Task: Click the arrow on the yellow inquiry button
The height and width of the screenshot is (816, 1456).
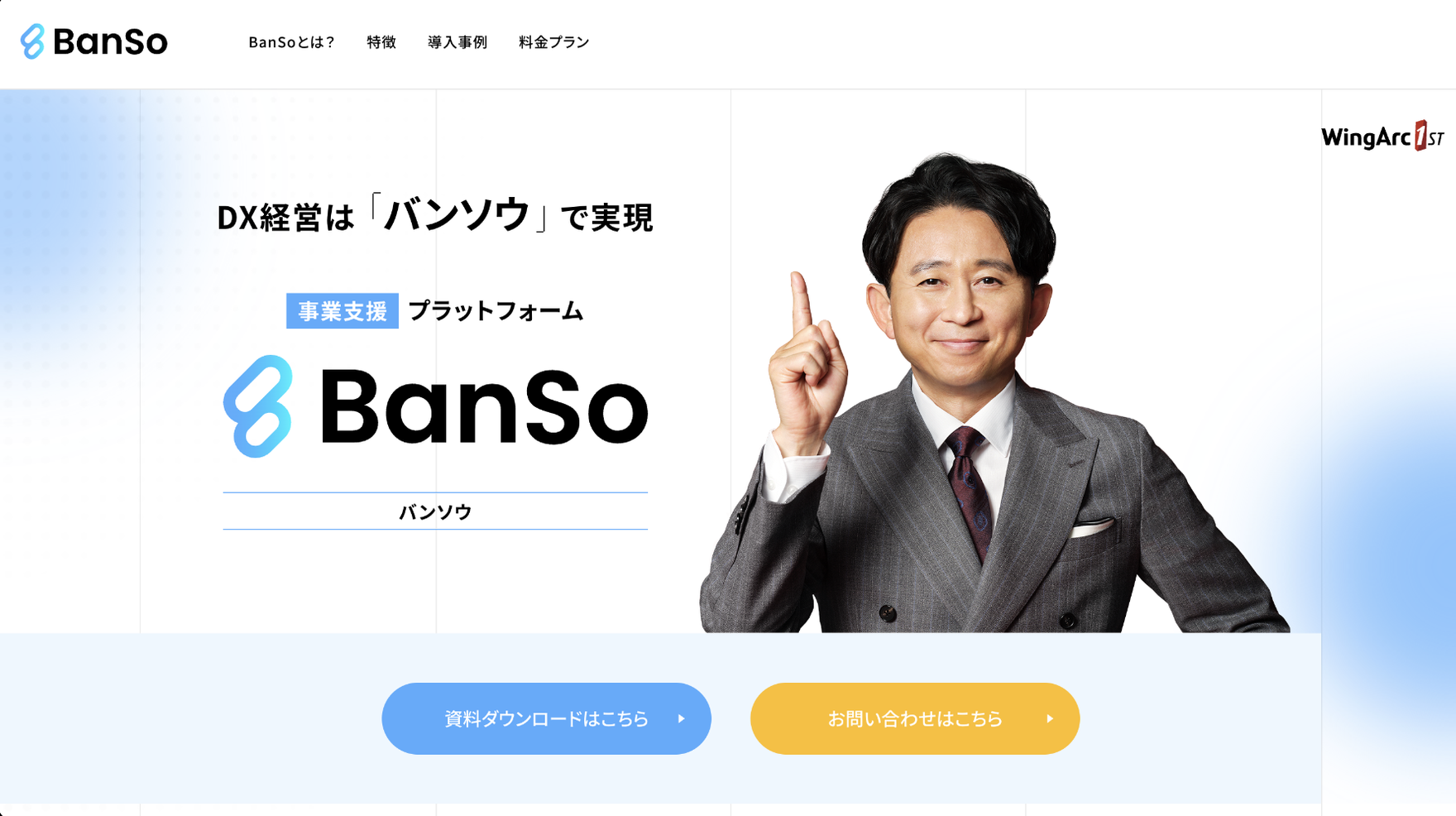Action: click(1050, 719)
